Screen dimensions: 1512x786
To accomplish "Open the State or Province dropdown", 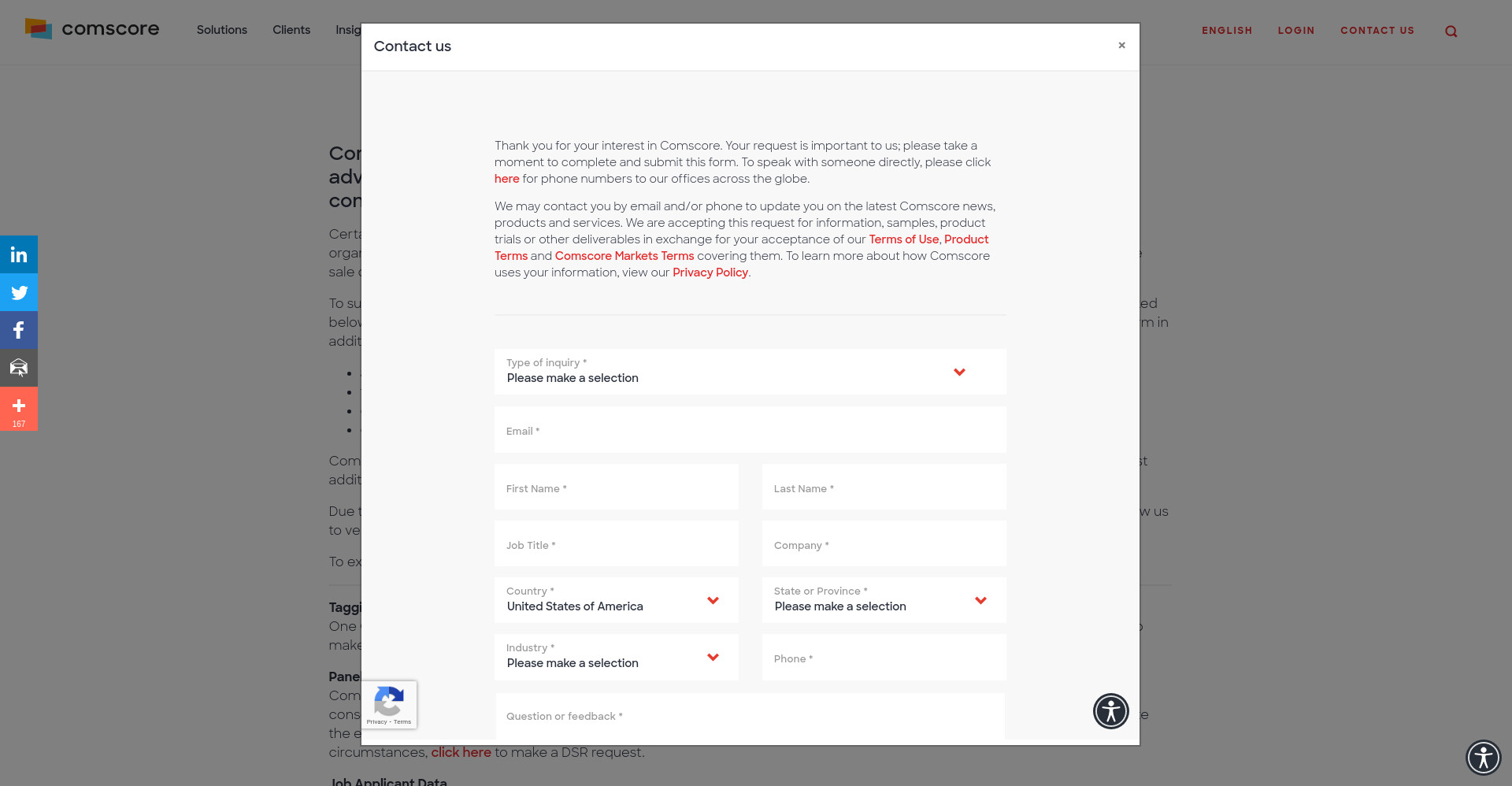I will (884, 600).
